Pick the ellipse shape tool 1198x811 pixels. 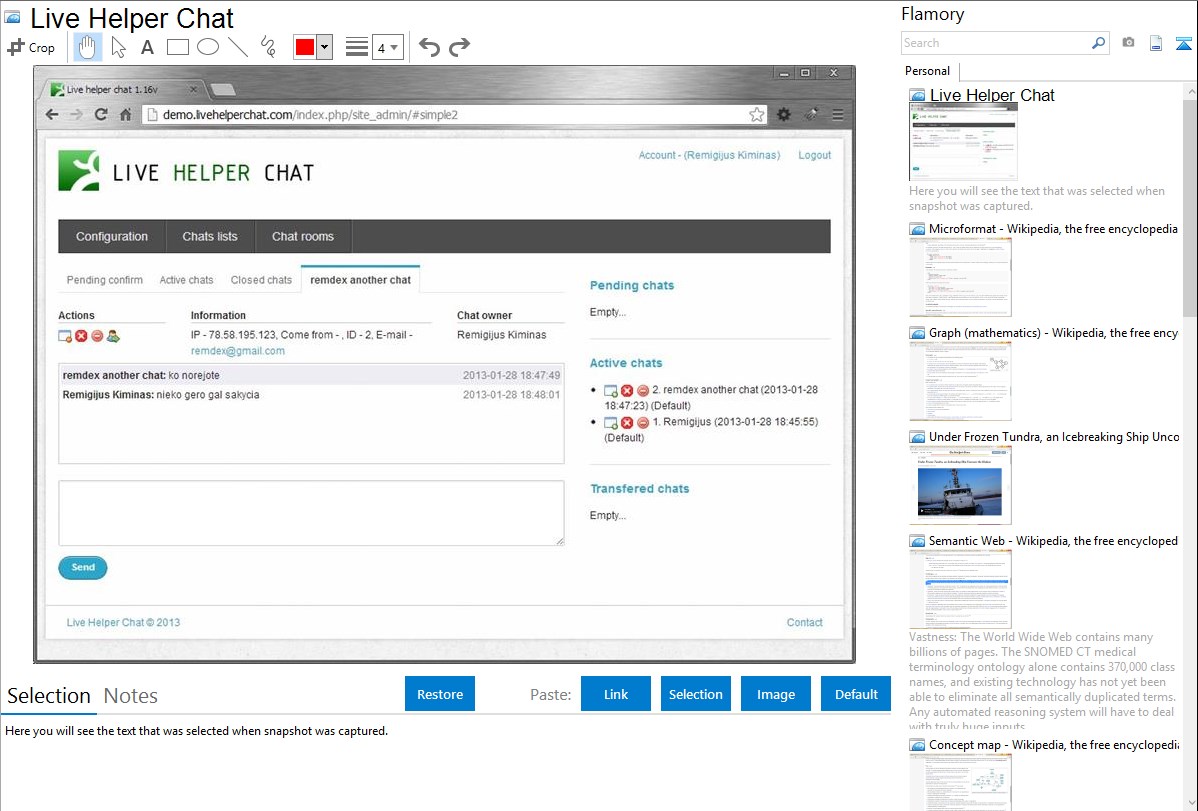pos(208,47)
